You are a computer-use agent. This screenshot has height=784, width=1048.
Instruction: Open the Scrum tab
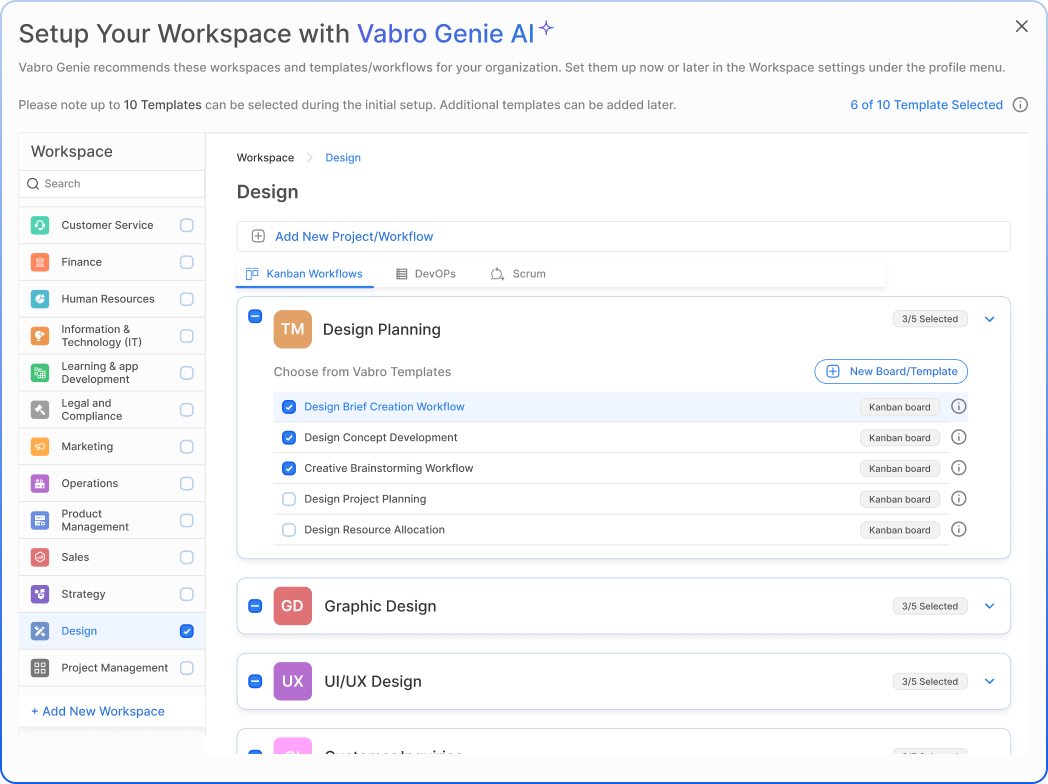[x=518, y=274]
